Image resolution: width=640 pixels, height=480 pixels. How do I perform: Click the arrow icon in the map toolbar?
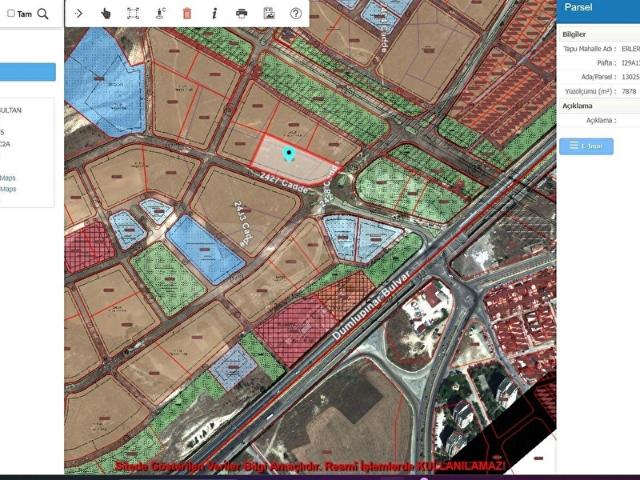78,13
